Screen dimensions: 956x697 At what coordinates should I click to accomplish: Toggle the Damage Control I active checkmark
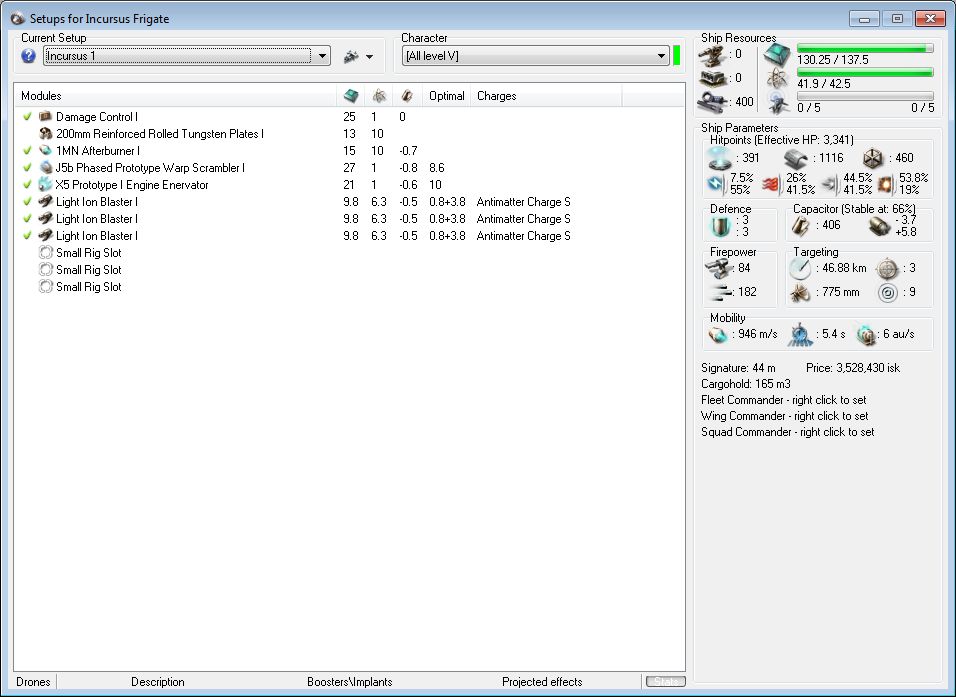click(27, 116)
